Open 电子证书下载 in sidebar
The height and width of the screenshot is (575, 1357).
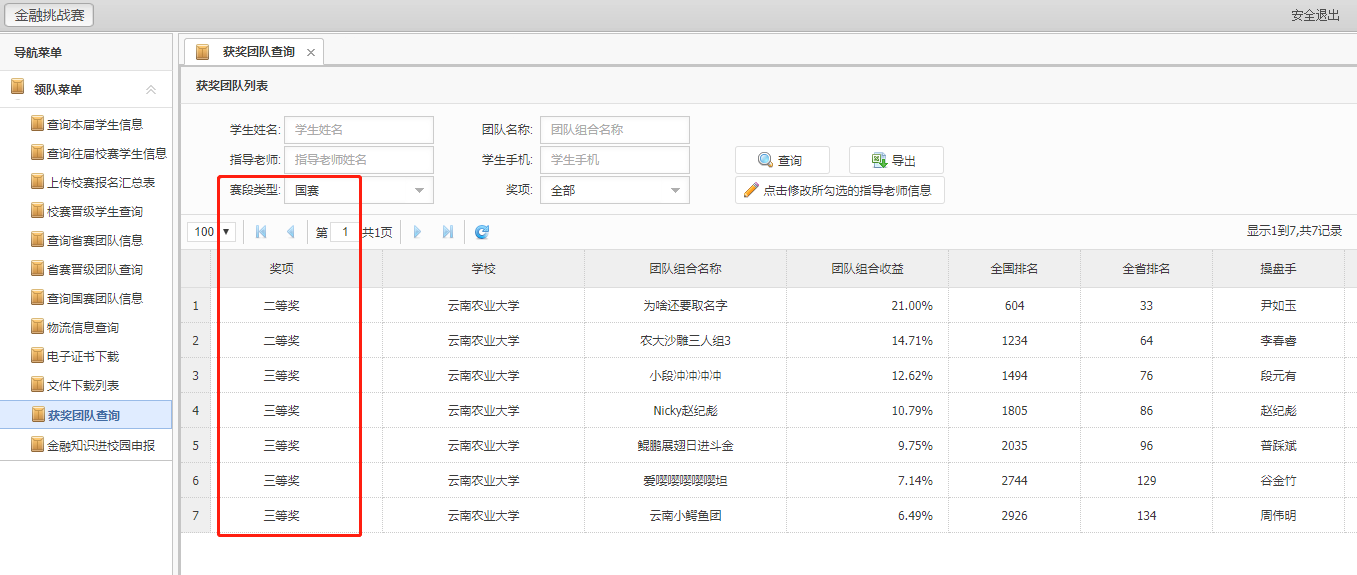(83, 357)
